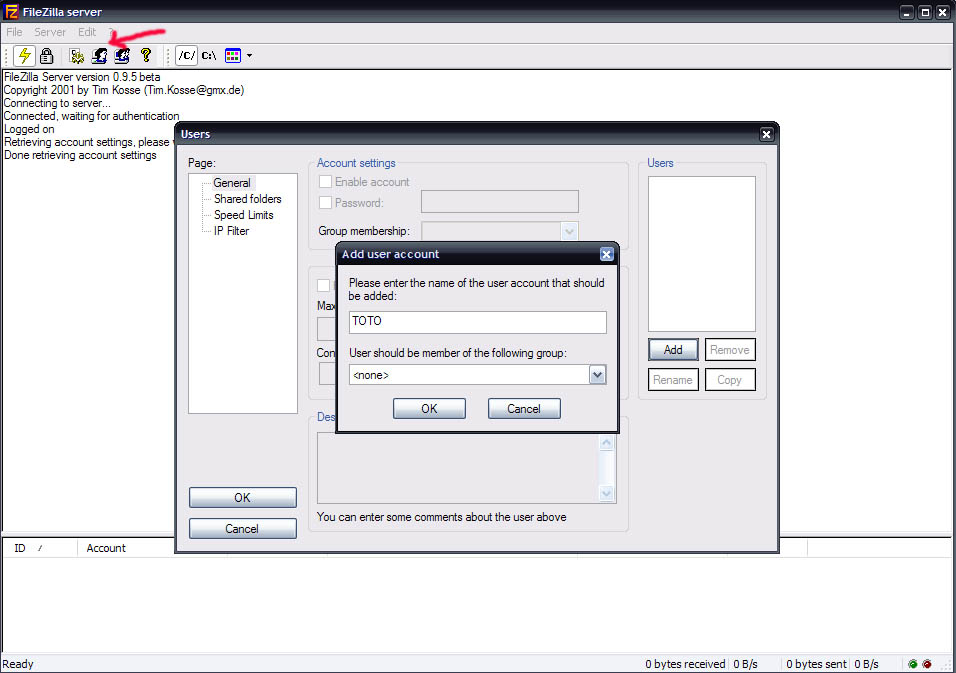Open the Users editor toolbar icon
This screenshot has width=956, height=673.
tap(99, 56)
